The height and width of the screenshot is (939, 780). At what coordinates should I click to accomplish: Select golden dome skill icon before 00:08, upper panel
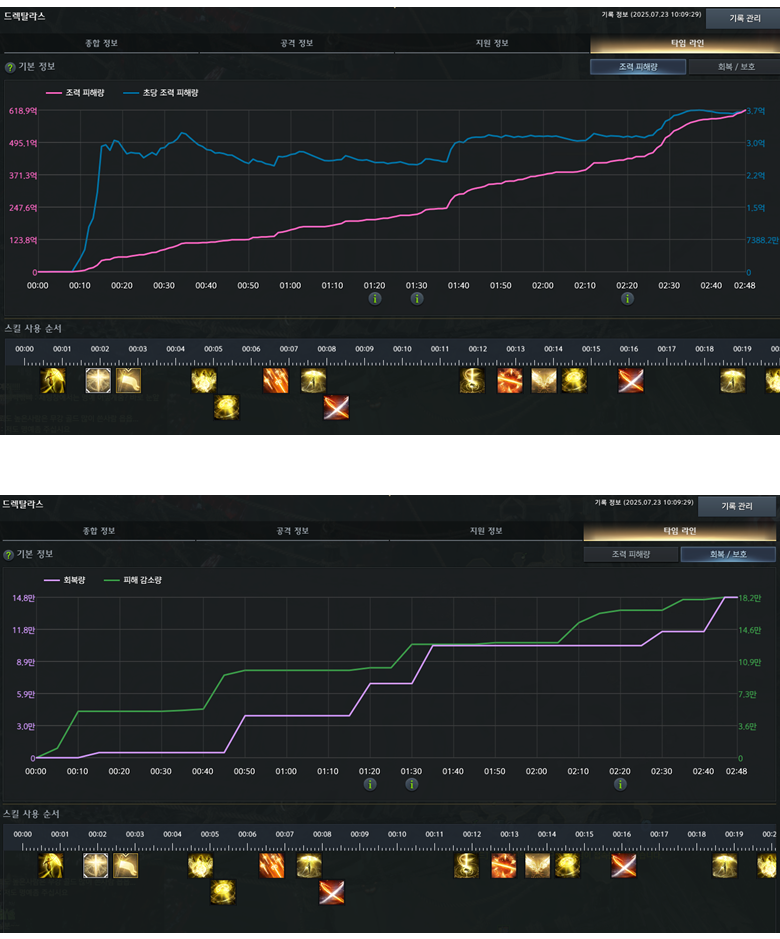tap(313, 380)
